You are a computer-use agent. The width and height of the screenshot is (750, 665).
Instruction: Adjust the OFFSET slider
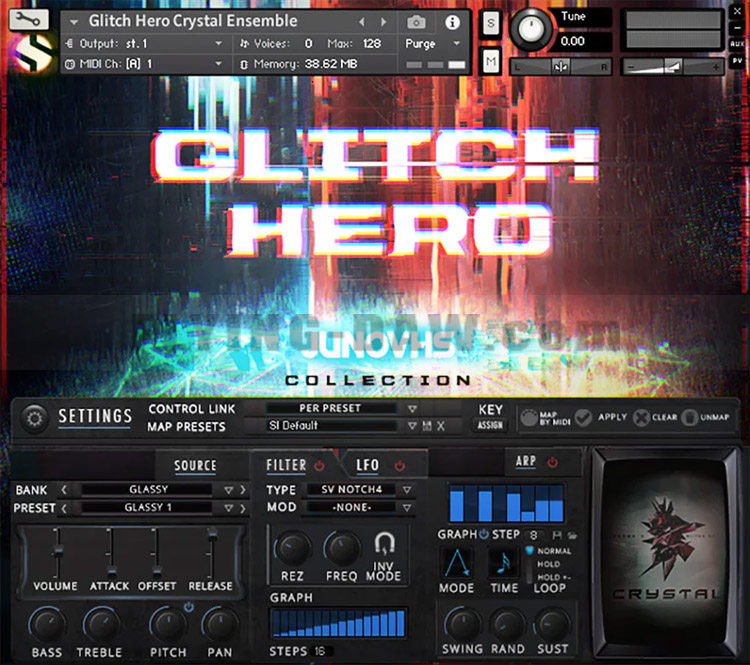tap(156, 570)
